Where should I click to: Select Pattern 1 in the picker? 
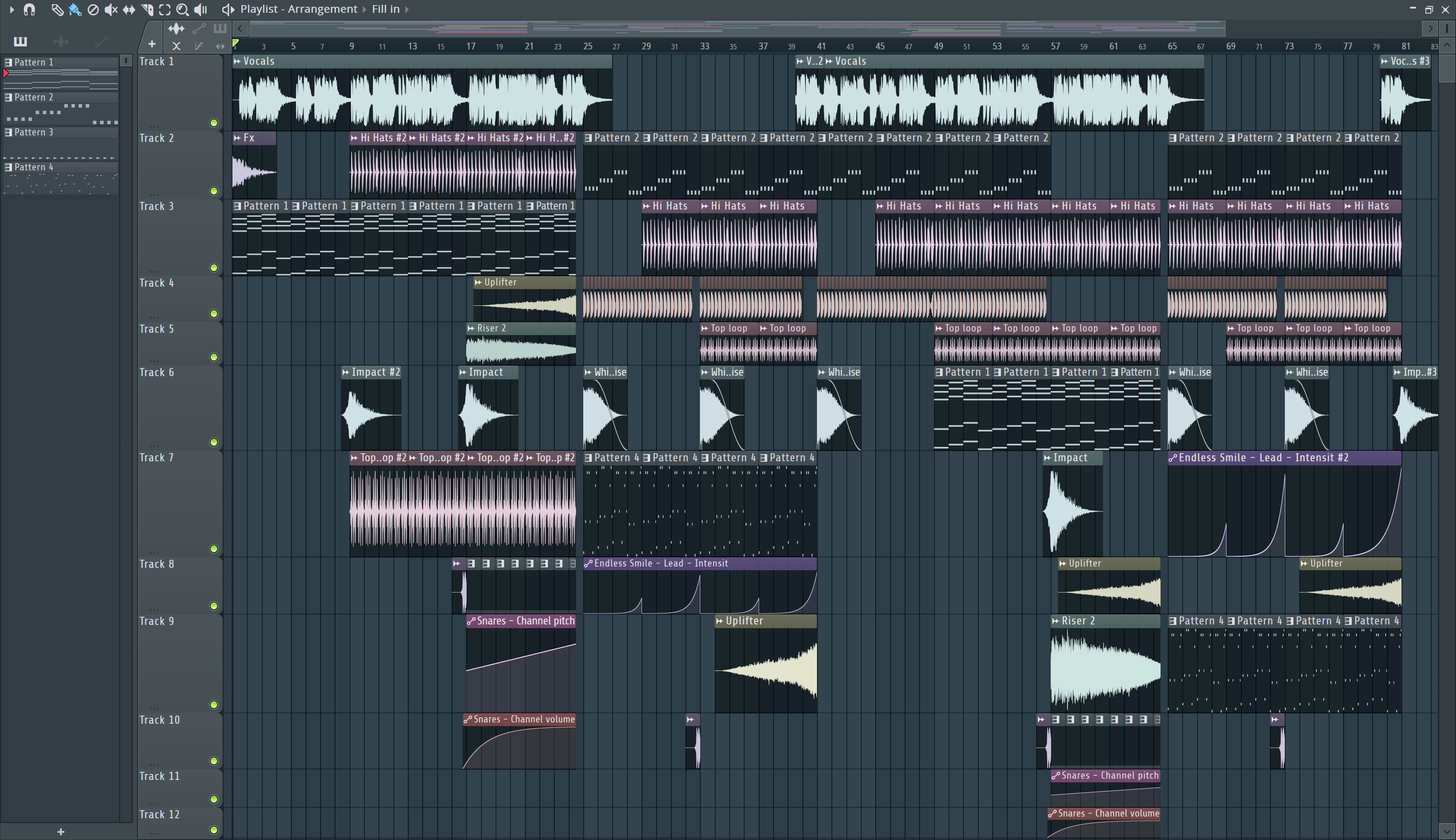(60, 73)
